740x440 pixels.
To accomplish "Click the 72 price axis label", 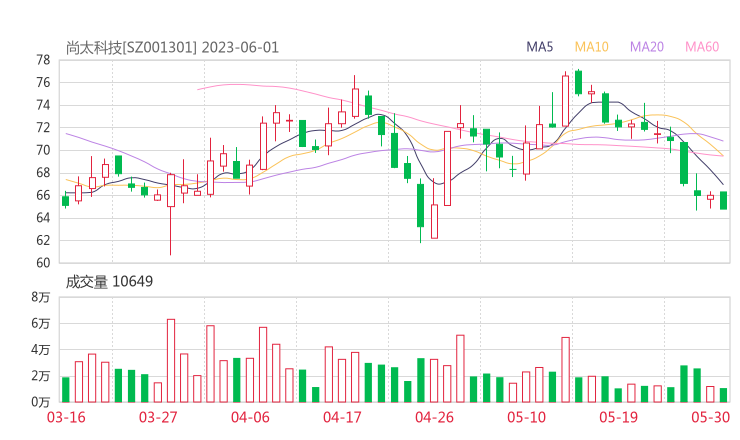I will (43, 127).
